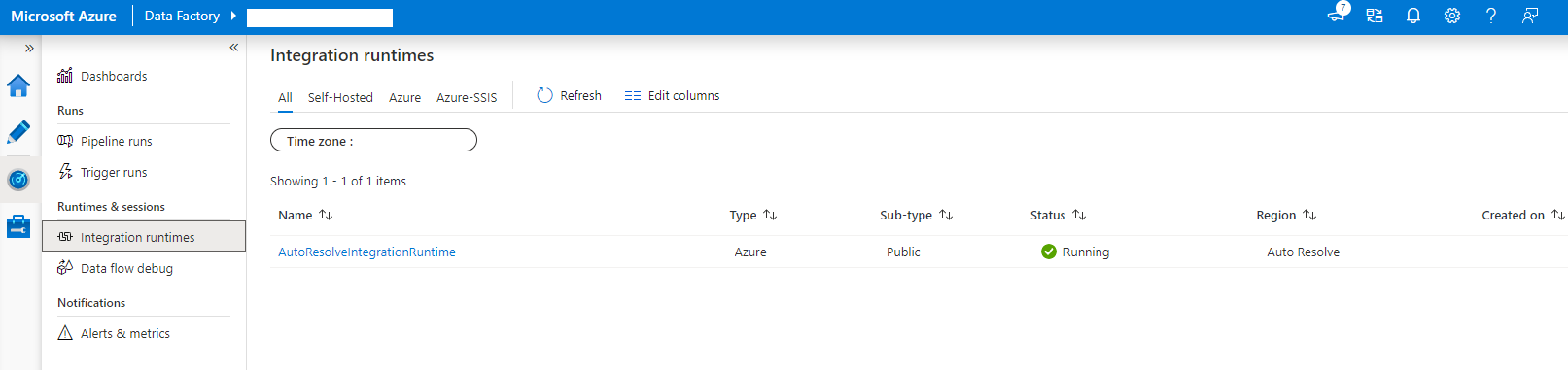This screenshot has height=370, width=1568.
Task: Click the Edit columns list icon
Action: pyautogui.click(x=633, y=95)
